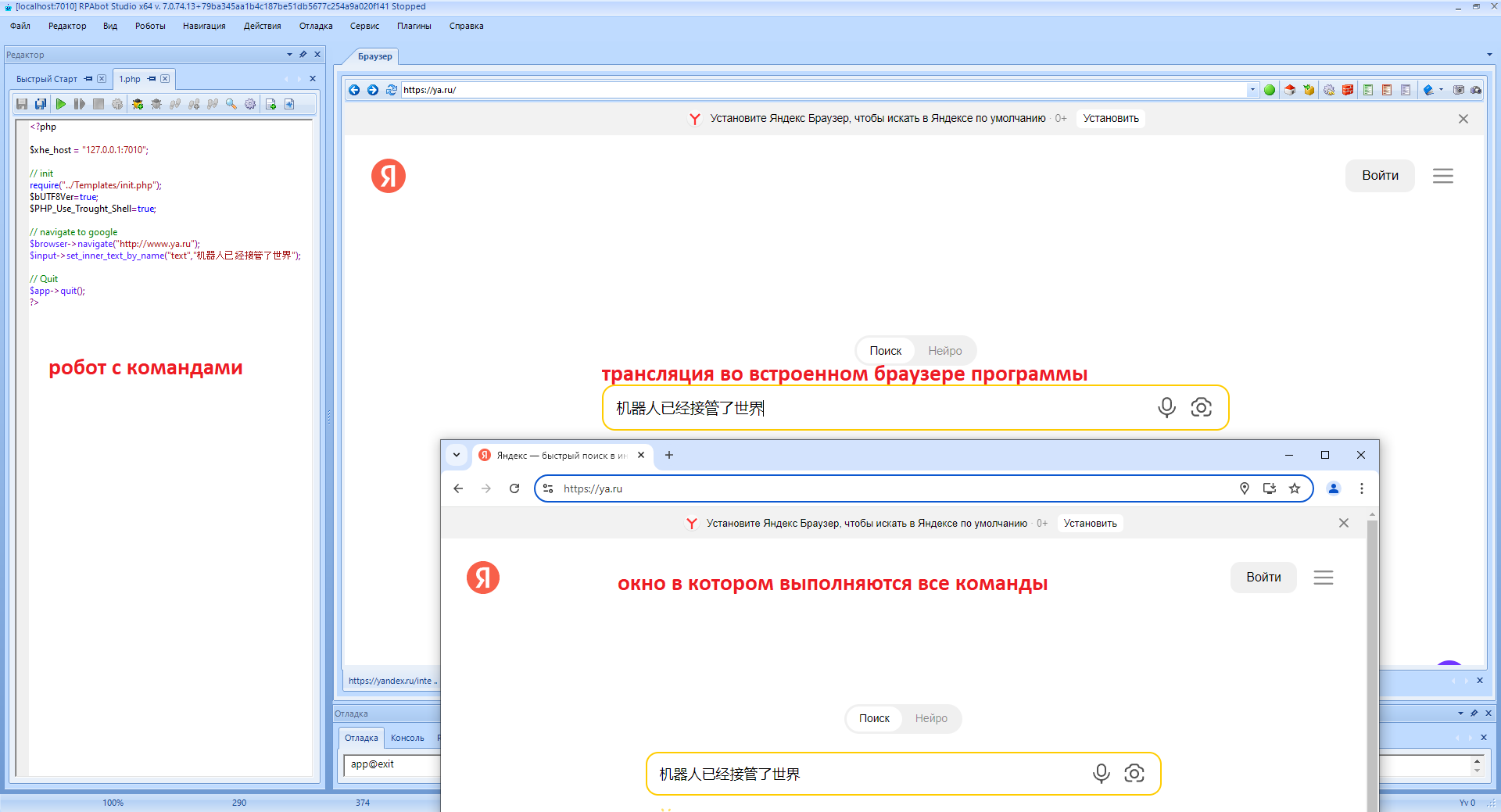1501x812 pixels.
Task: Switch to the Быстрый Старт tab
Action: click(x=47, y=79)
